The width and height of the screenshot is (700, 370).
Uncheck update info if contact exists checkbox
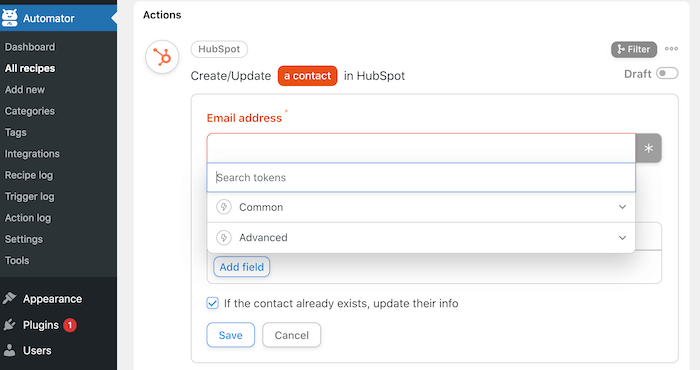(212, 303)
